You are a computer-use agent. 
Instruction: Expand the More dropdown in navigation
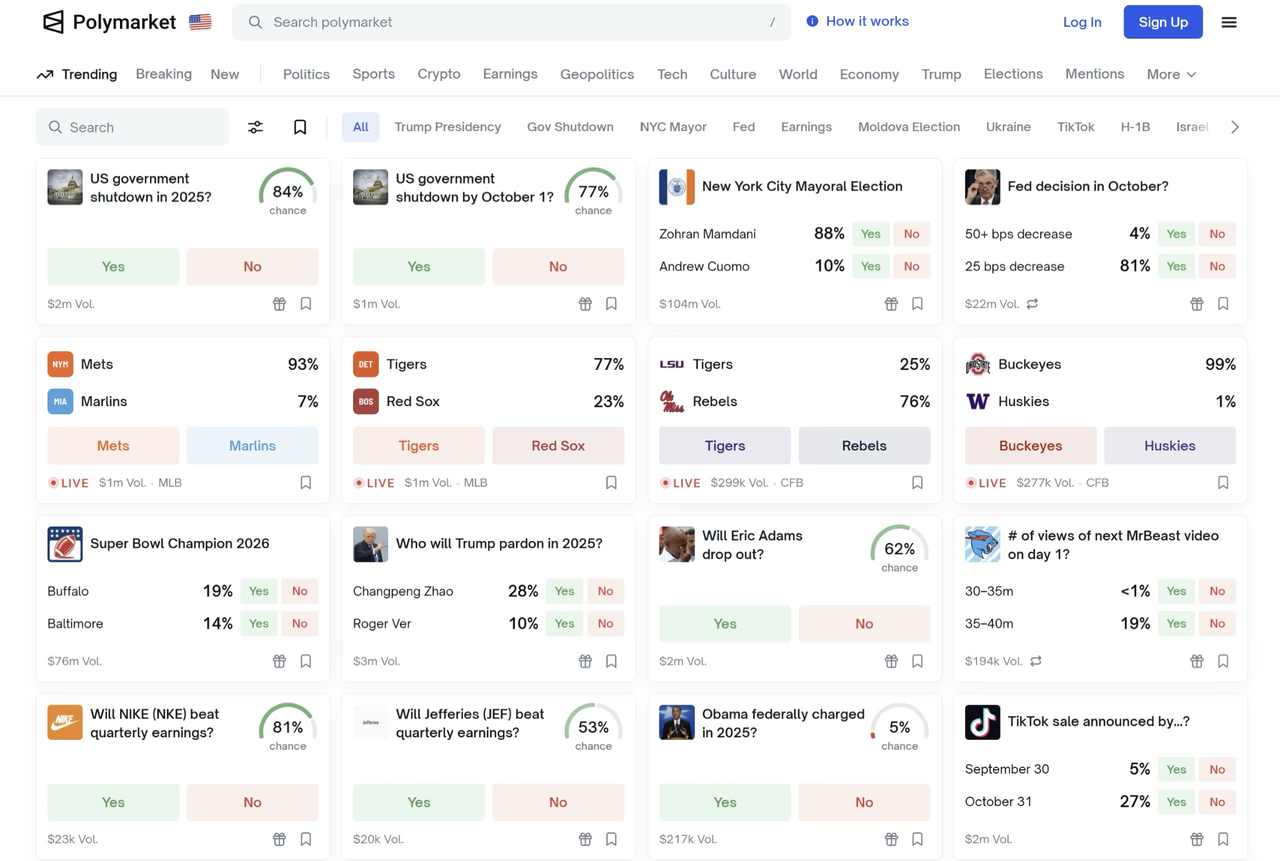tap(1171, 74)
